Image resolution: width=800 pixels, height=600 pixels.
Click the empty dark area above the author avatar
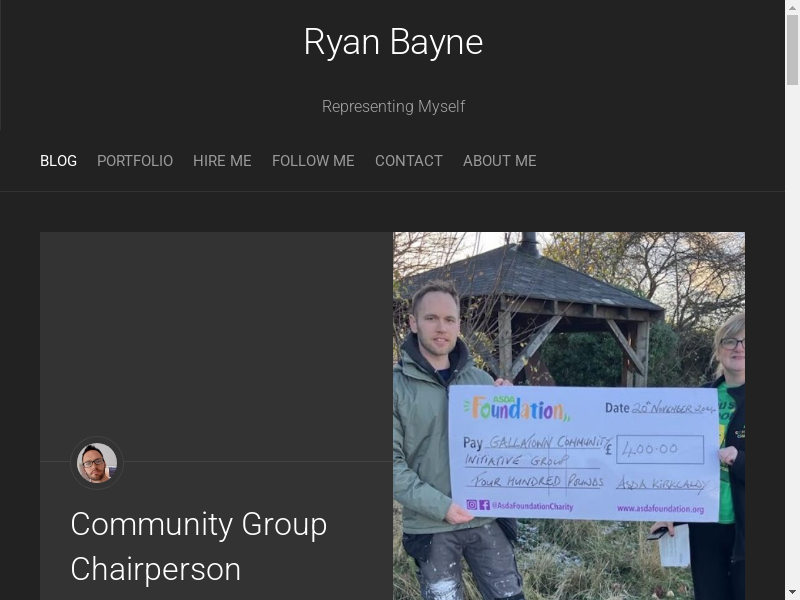pos(216,330)
